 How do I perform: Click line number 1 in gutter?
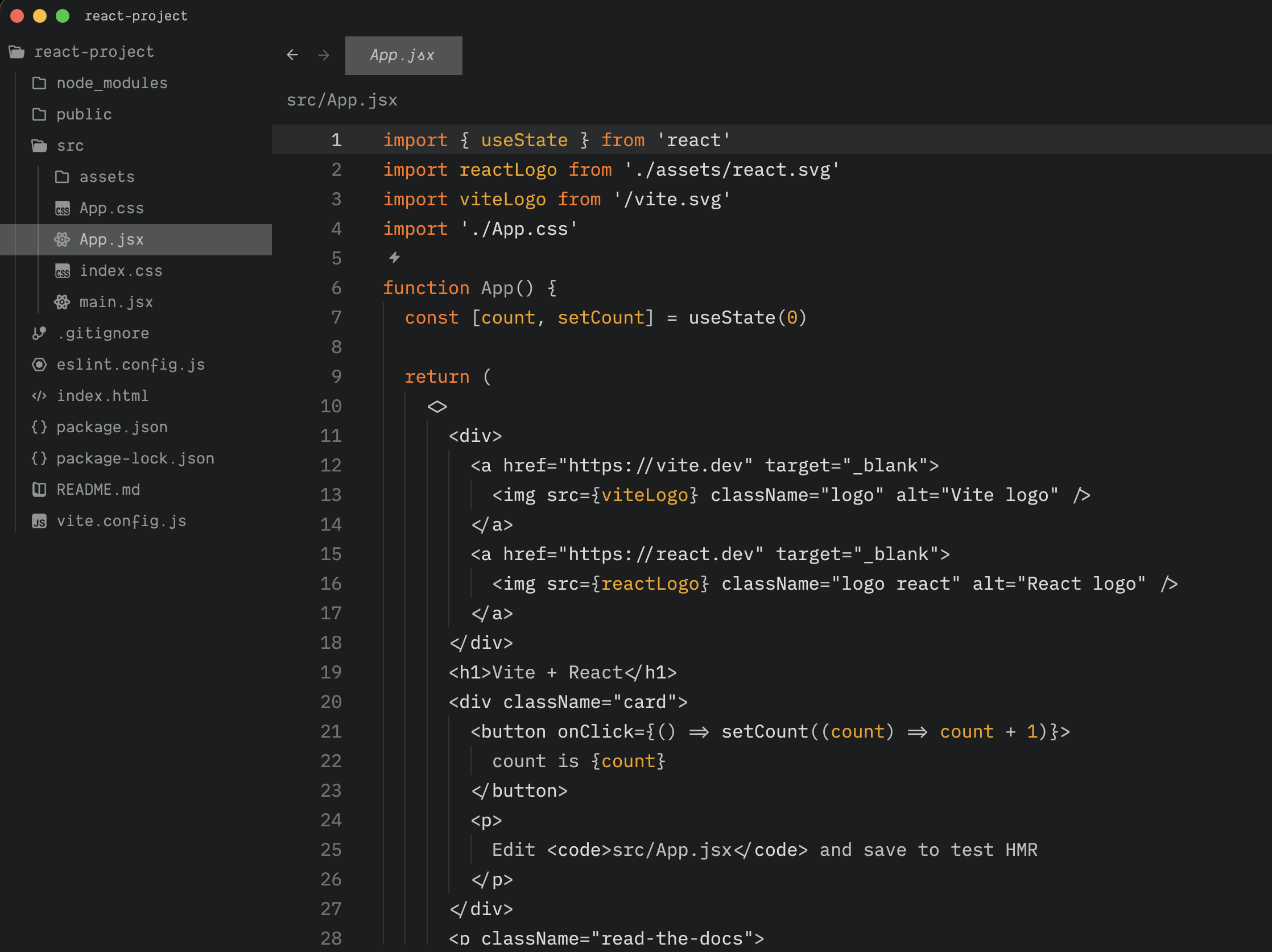(336, 140)
